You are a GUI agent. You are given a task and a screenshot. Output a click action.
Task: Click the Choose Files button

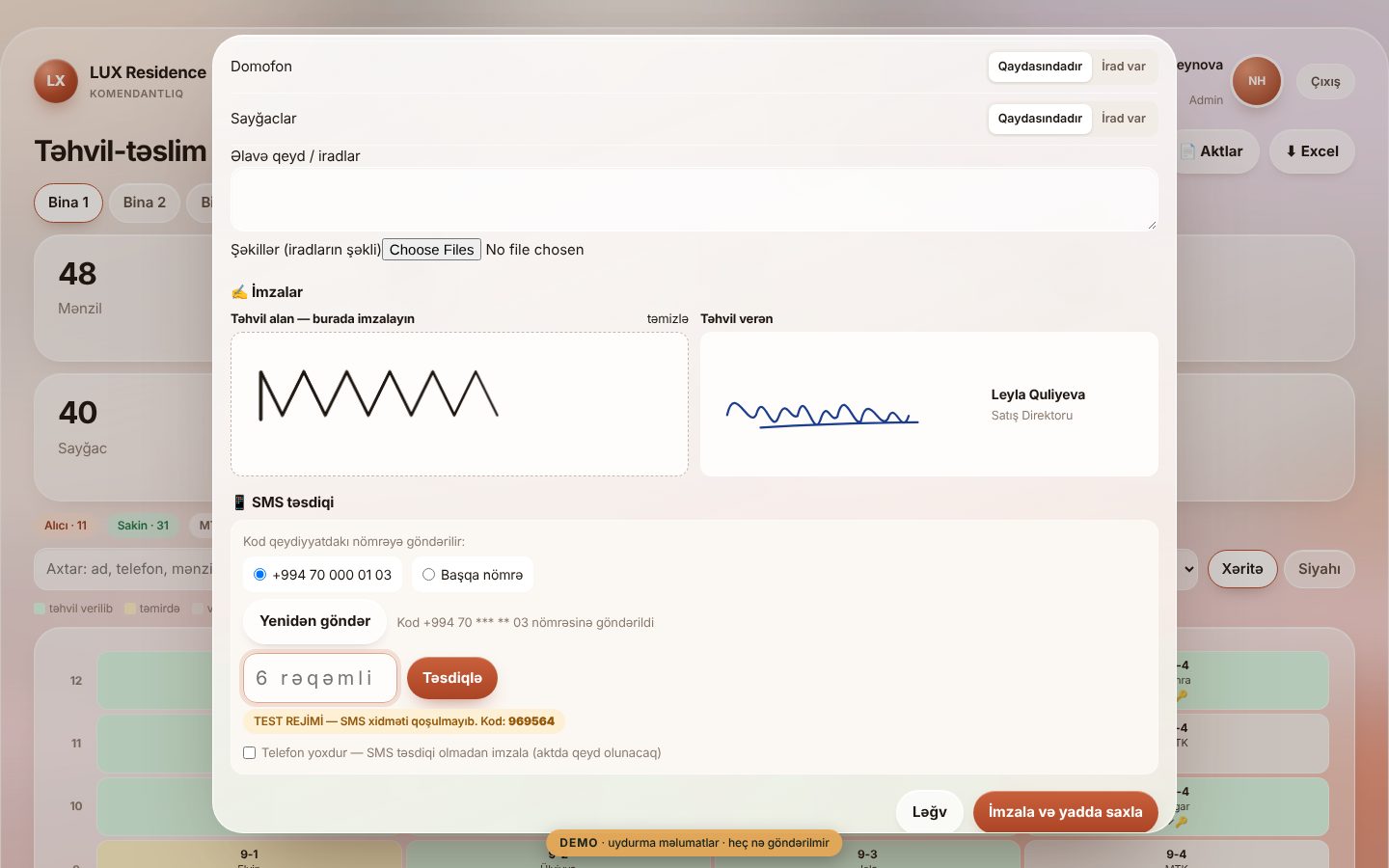click(432, 250)
